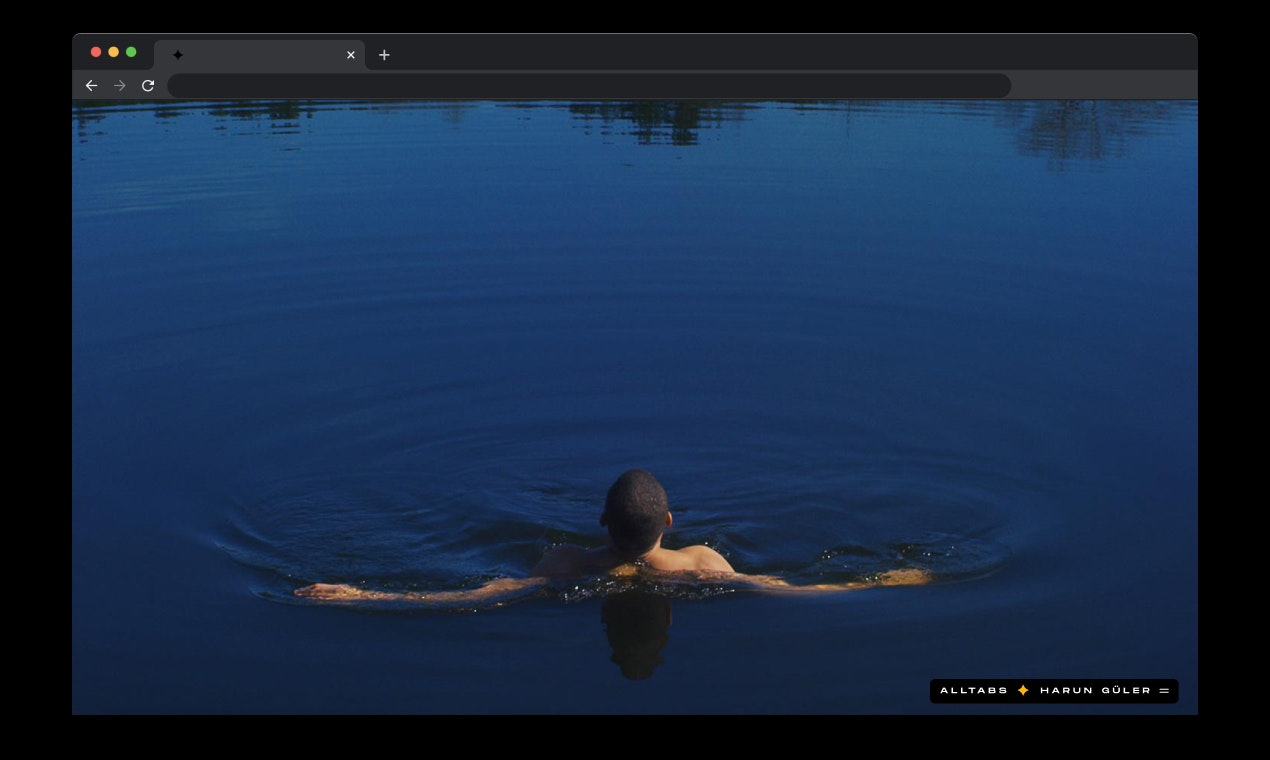
Task: Open a new tab with the plus icon
Action: pos(384,55)
